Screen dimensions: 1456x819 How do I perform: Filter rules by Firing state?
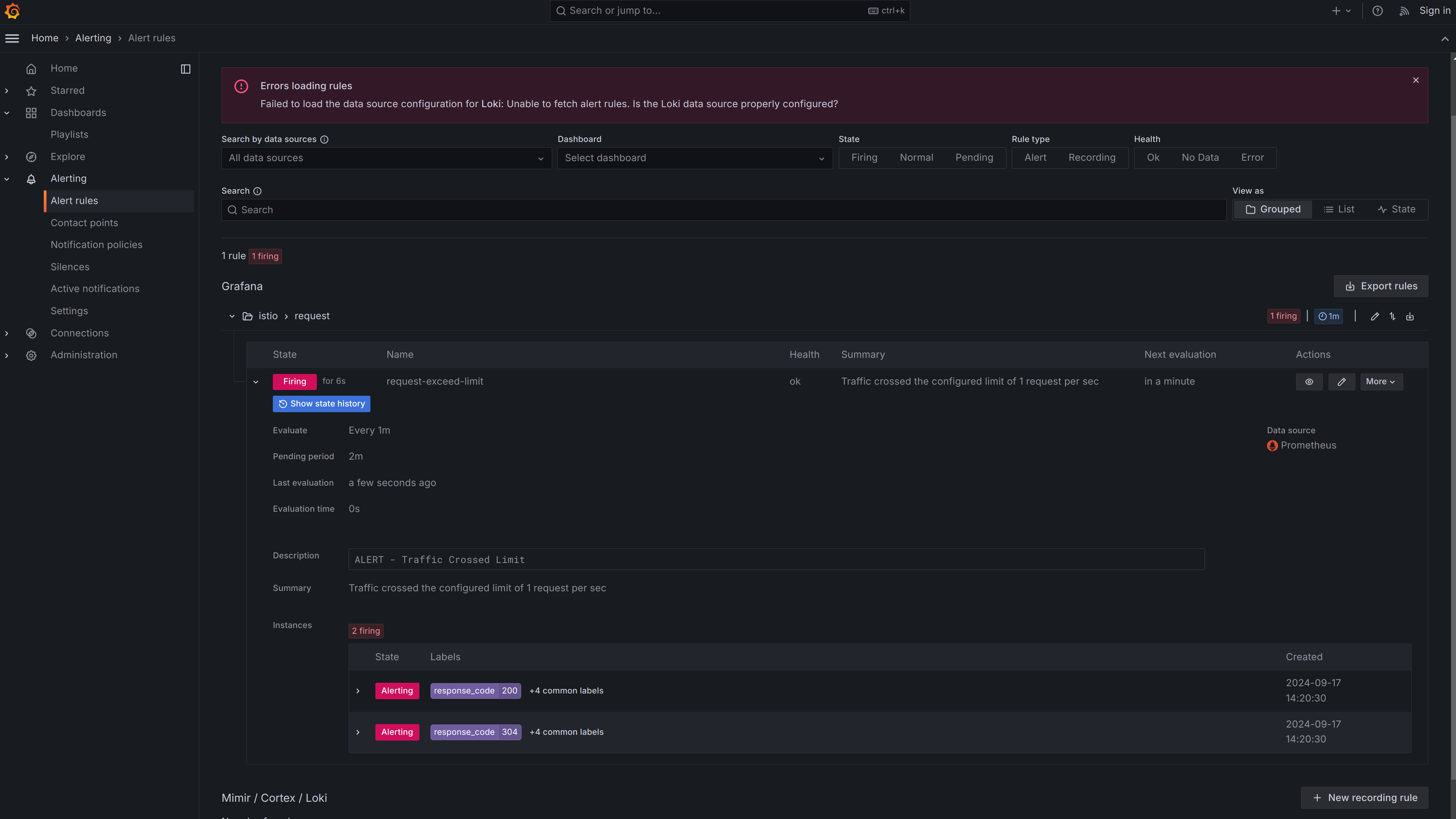(x=864, y=158)
